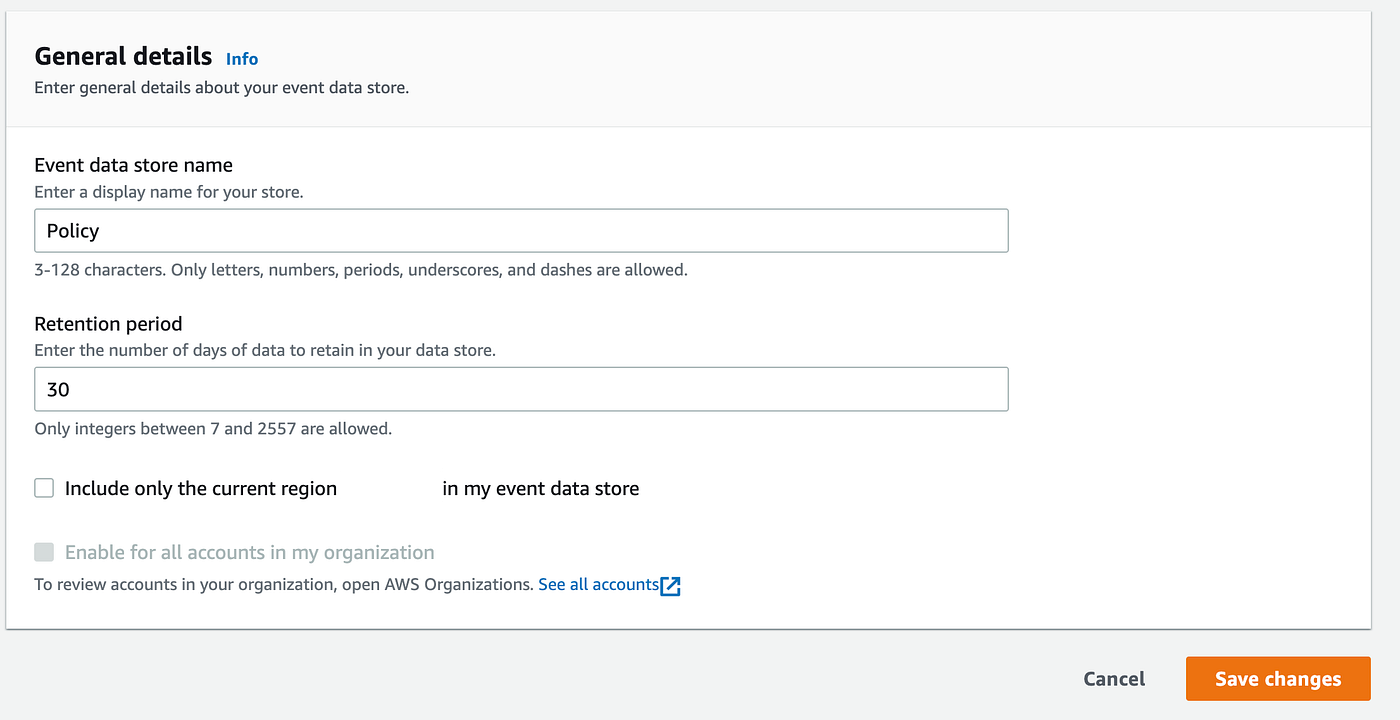
Task: Click the 'Enable for all accounts' label text
Action: click(x=249, y=553)
